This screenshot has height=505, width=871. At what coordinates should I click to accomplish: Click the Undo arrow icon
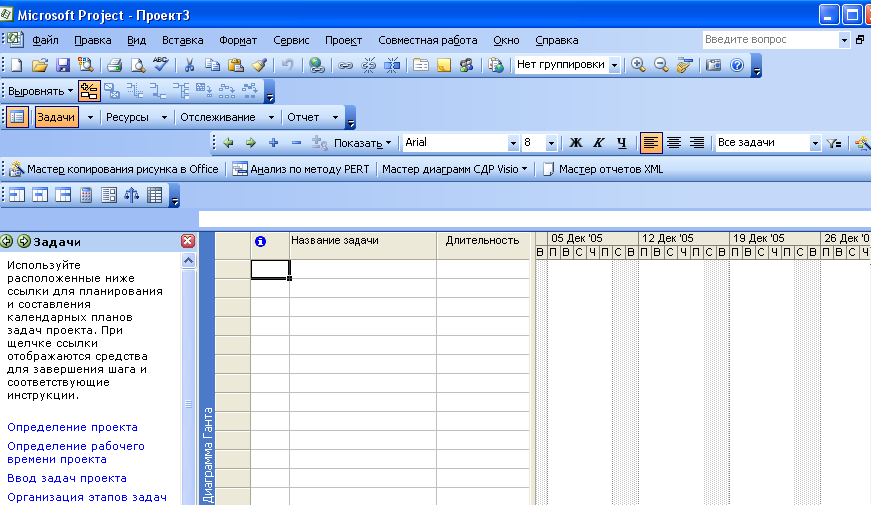tap(287, 66)
